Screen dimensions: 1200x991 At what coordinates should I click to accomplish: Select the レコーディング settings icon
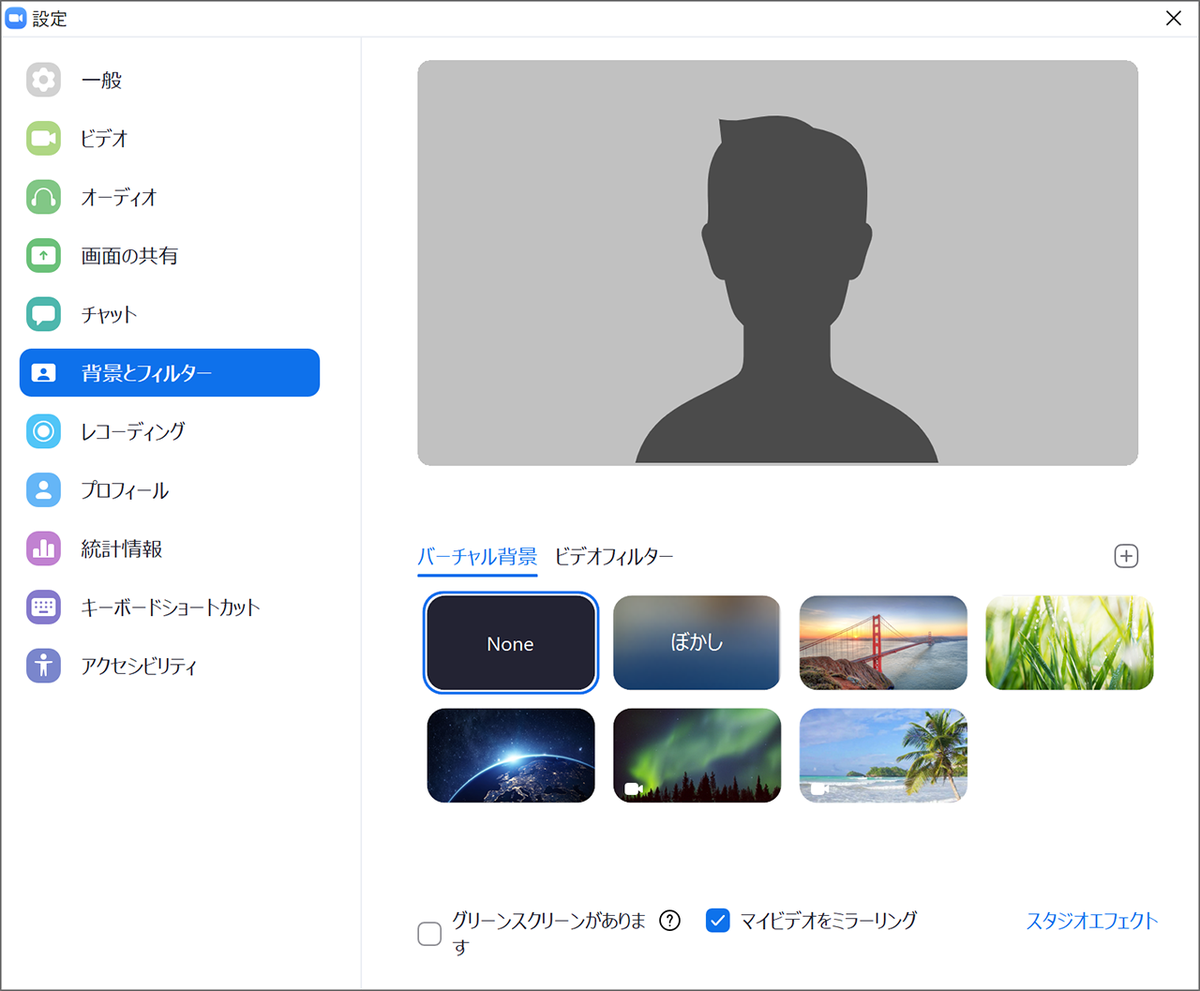coord(44,432)
